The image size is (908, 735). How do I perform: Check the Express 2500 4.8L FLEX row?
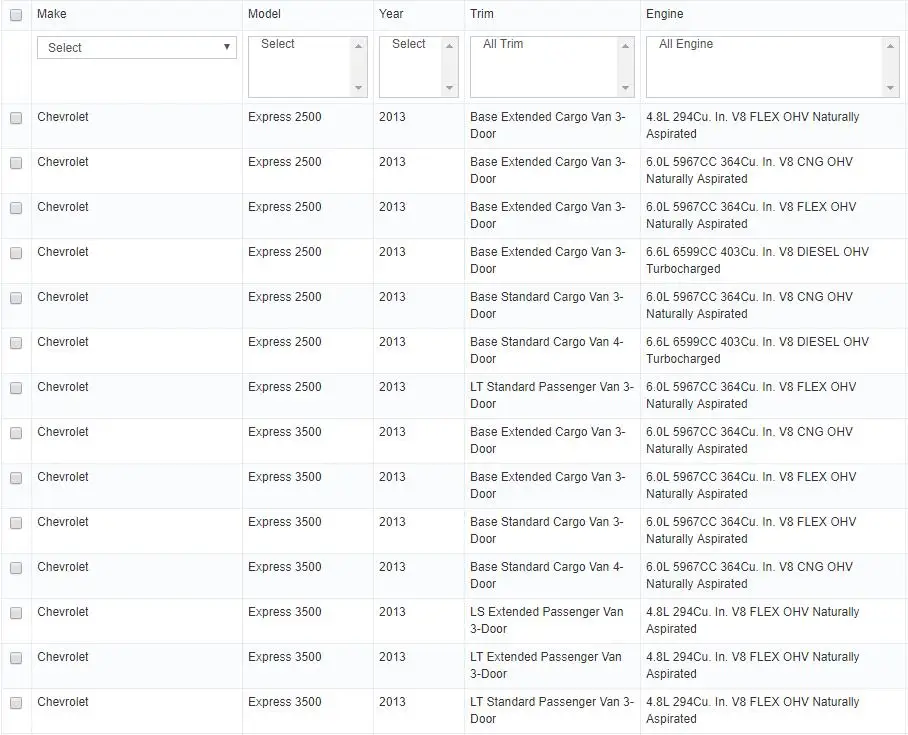tap(16, 118)
